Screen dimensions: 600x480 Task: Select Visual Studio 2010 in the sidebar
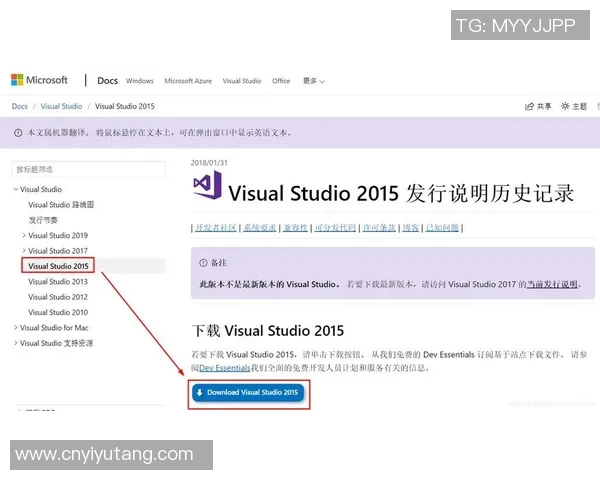pos(58,312)
